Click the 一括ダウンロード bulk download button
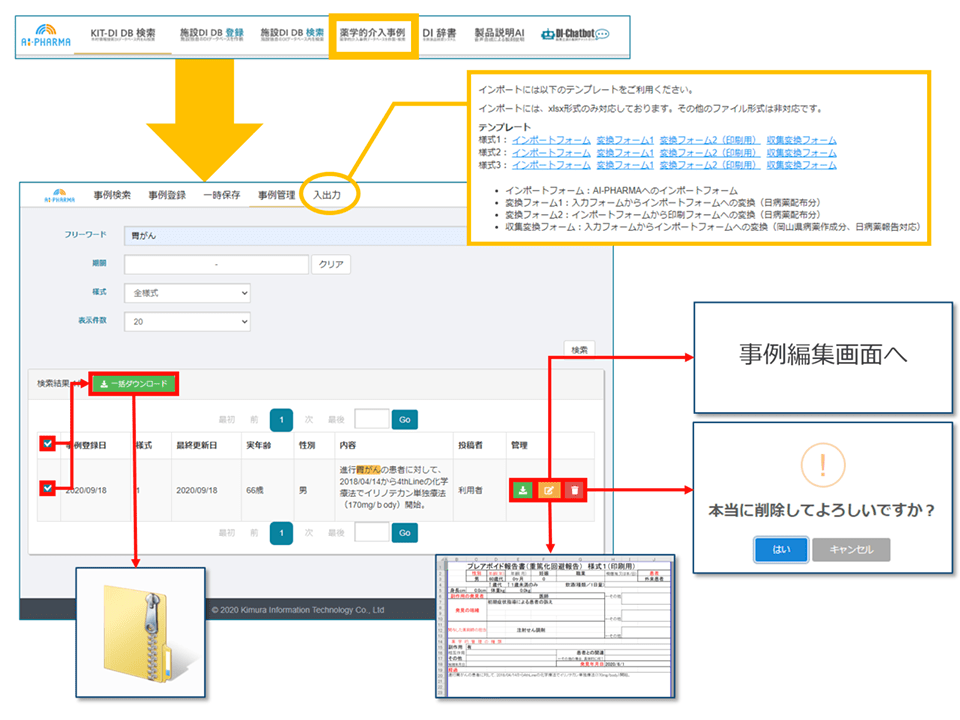 [133, 383]
